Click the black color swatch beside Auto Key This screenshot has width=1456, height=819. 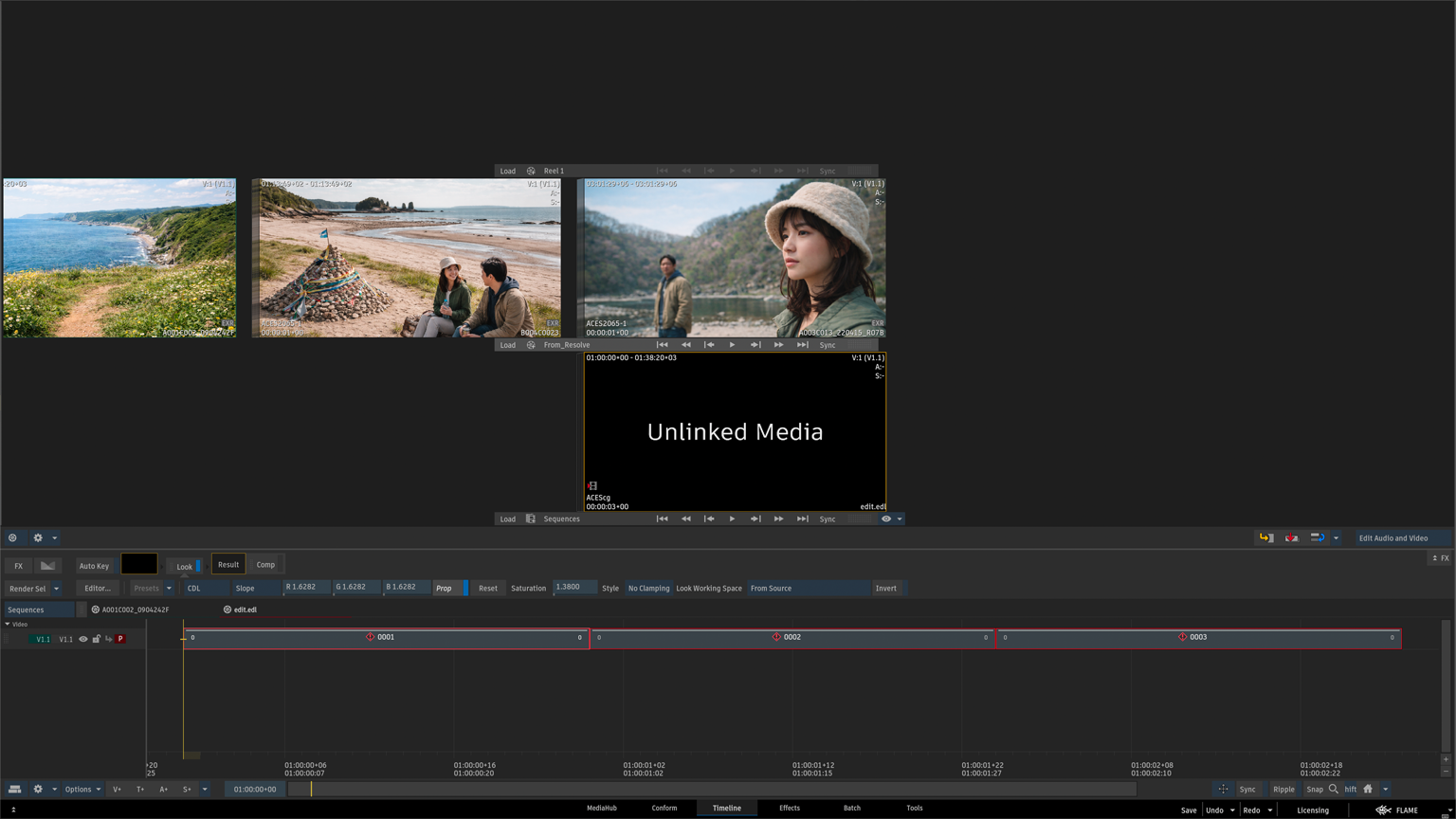click(139, 565)
